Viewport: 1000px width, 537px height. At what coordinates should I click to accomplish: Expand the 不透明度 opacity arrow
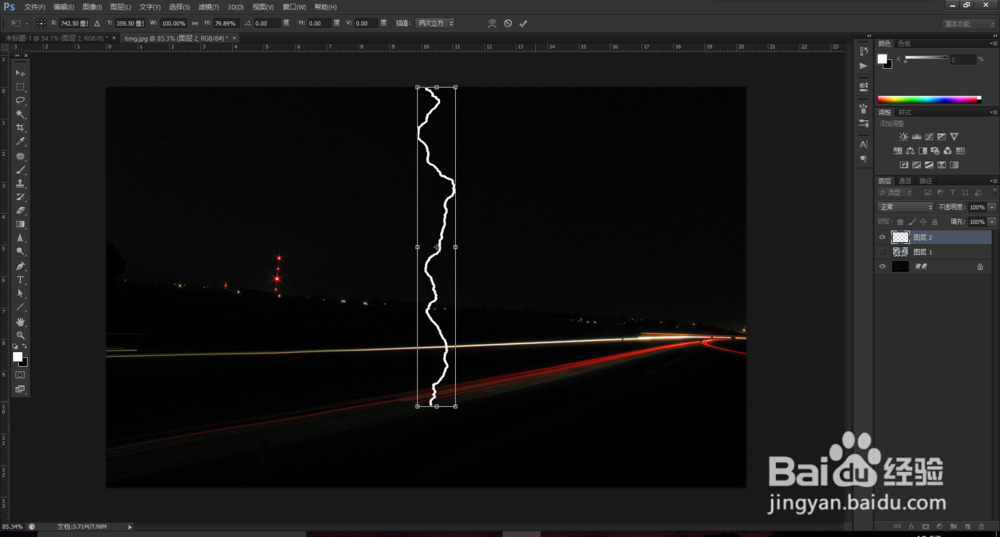[x=992, y=207]
